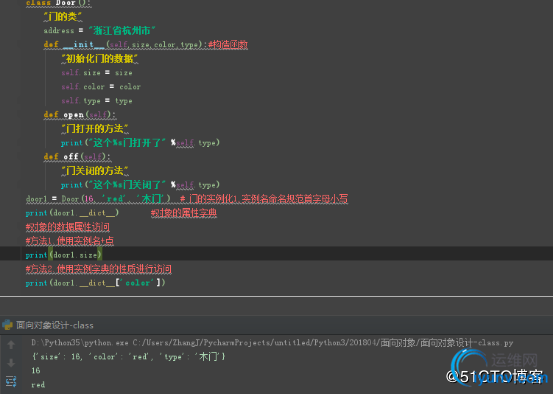Image resolution: width=554 pixels, height=394 pixels.
Task: Click the 'class Door():' line
Action: pyautogui.click(x=58, y=3)
